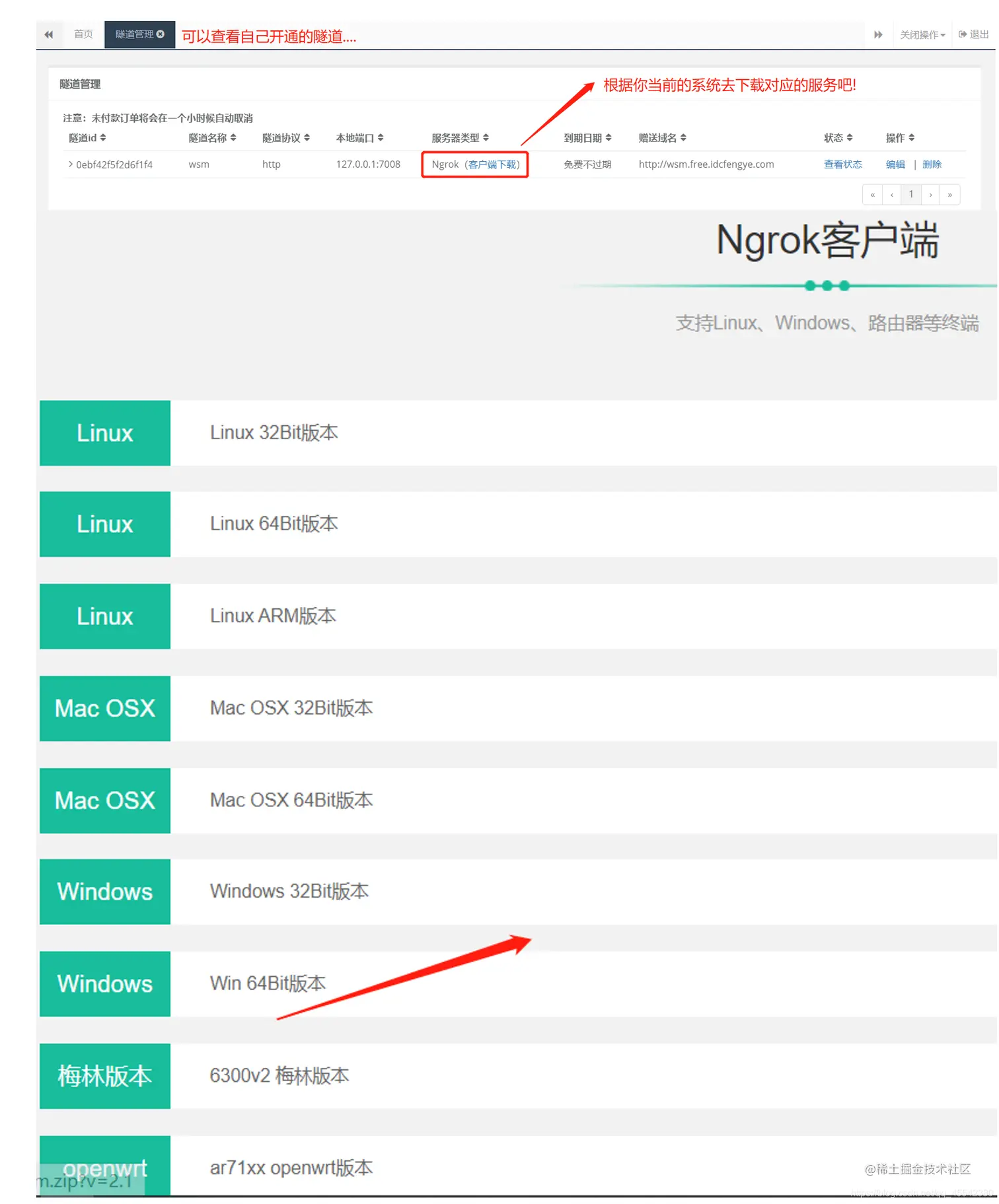Click the Linux tile for ARM version
This screenshot has height=1204, width=999.
point(105,616)
